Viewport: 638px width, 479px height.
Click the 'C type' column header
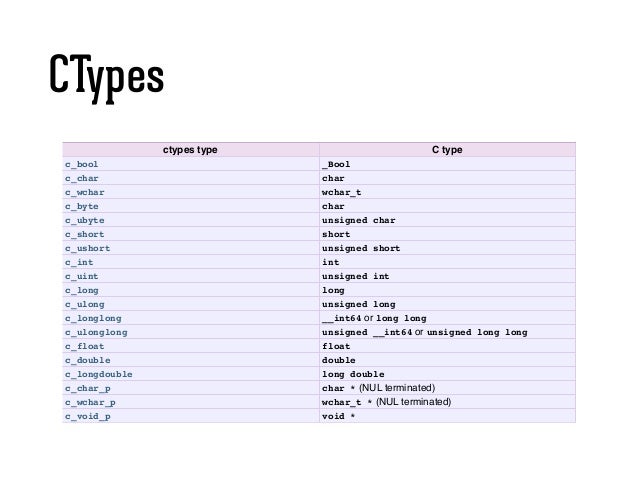447,150
